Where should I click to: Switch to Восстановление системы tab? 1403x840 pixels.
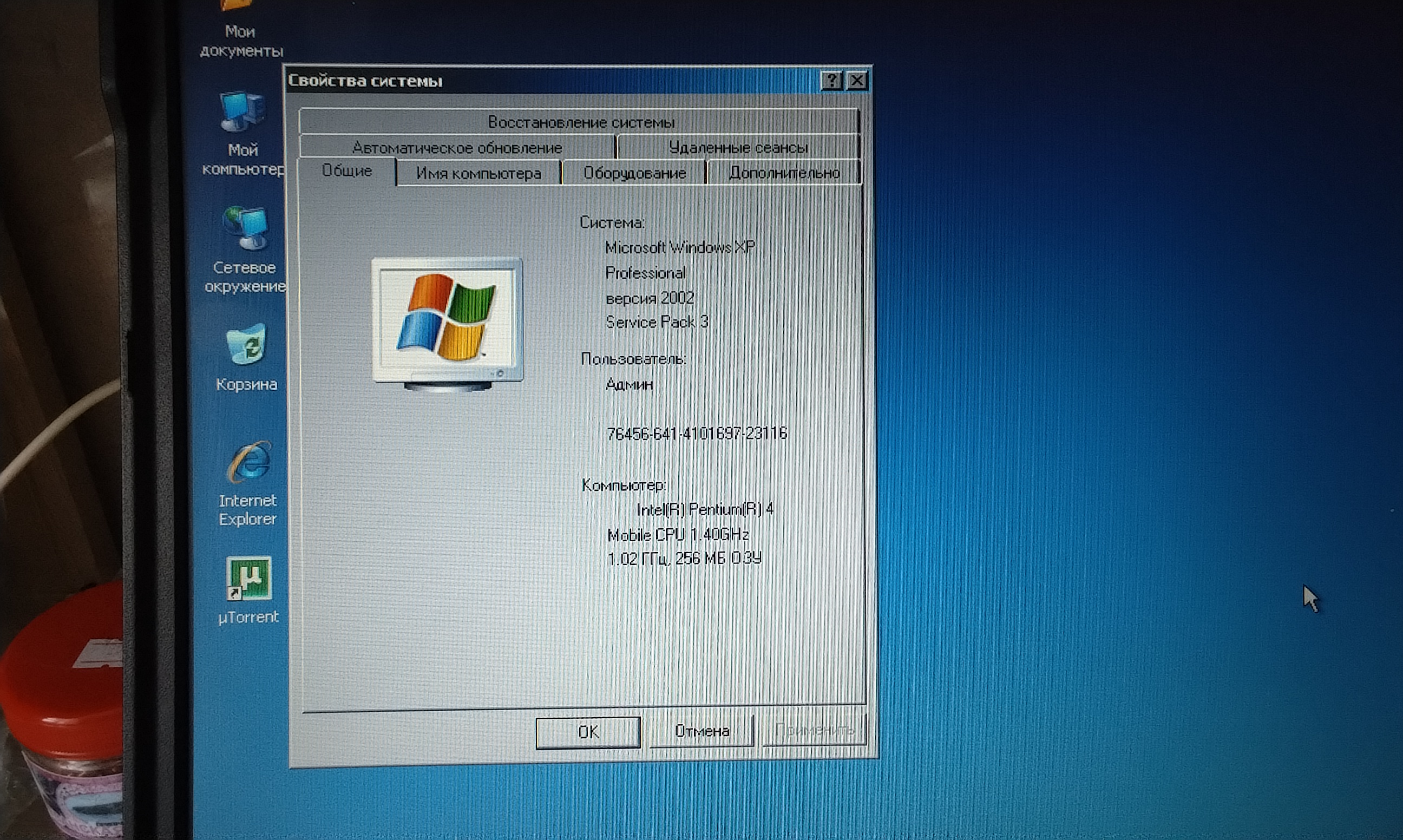click(x=581, y=122)
